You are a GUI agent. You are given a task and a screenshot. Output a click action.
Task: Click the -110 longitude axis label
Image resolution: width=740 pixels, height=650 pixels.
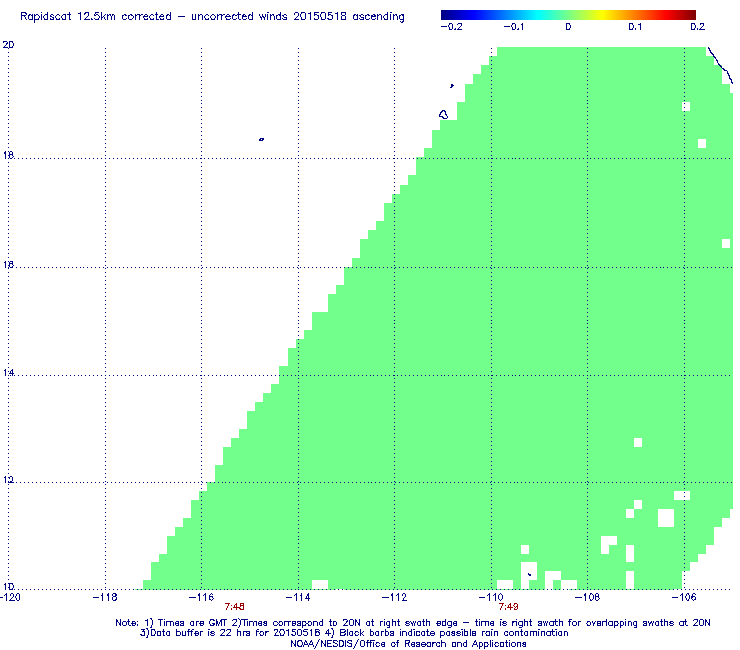491,597
